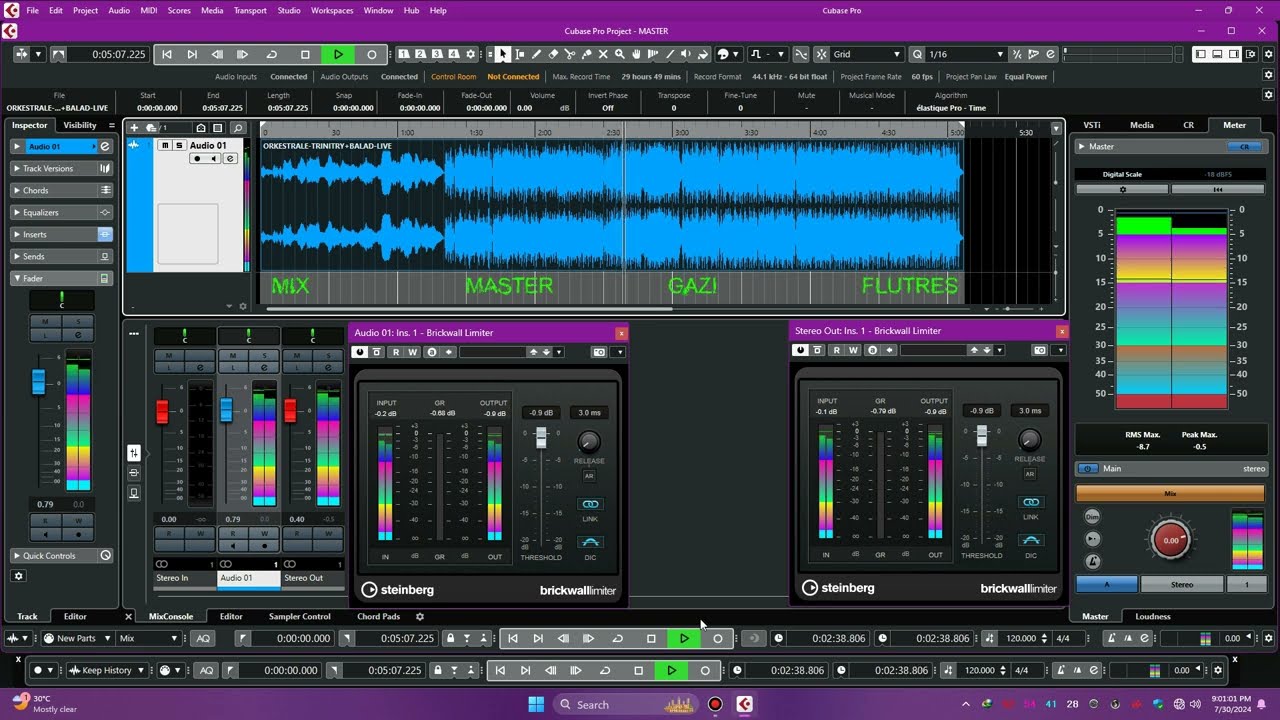1280x720 pixels.
Task: Expand the Track Versions inspector section
Action: [61, 168]
